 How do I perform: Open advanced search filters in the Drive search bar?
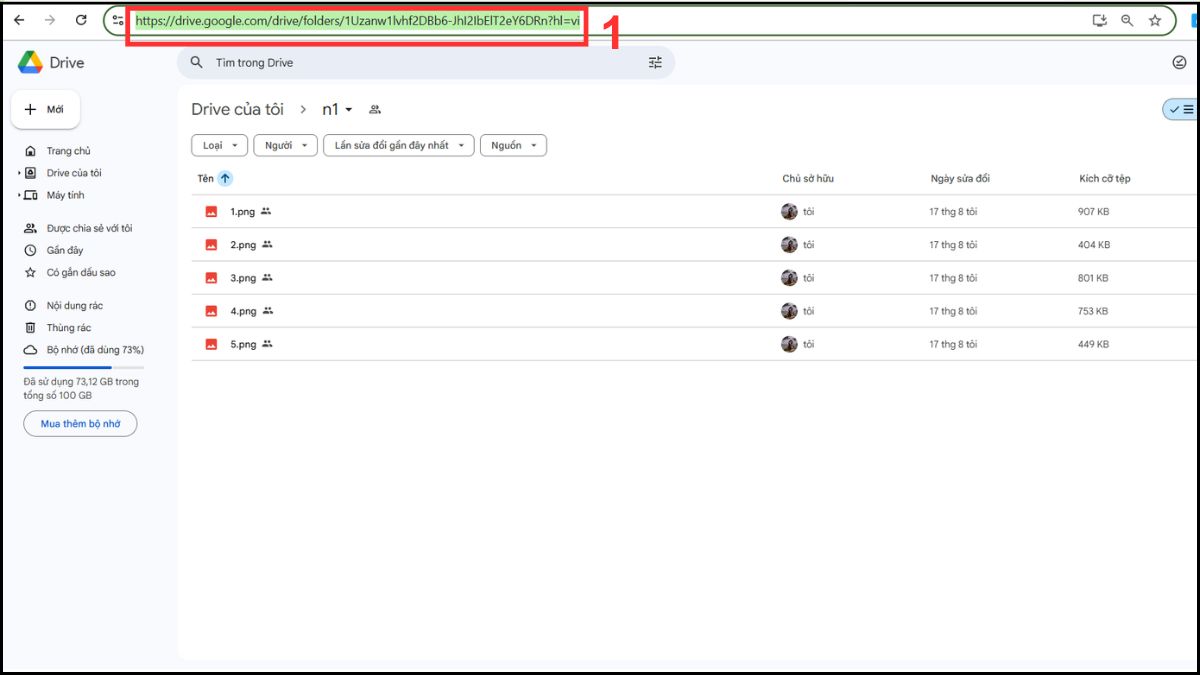(x=655, y=62)
